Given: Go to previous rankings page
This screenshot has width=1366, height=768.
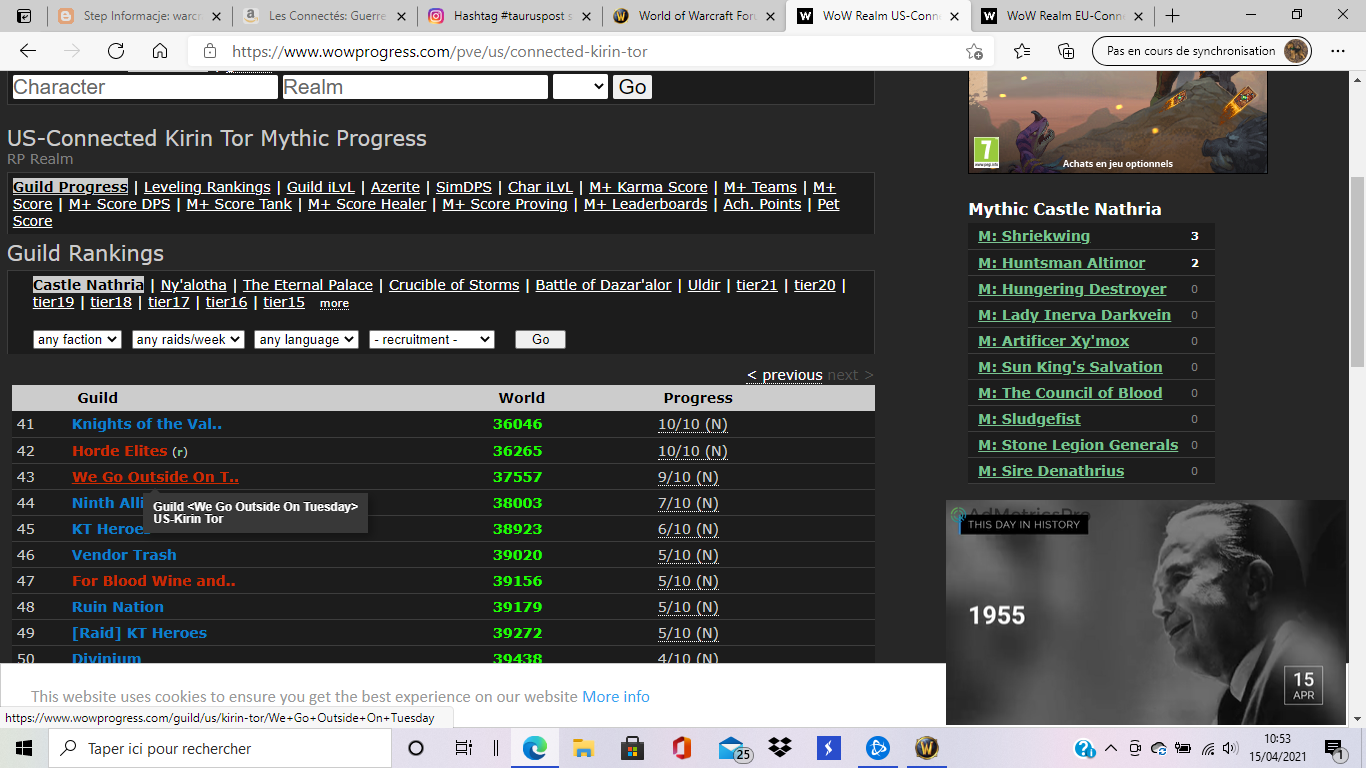Looking at the screenshot, I should pos(785,375).
